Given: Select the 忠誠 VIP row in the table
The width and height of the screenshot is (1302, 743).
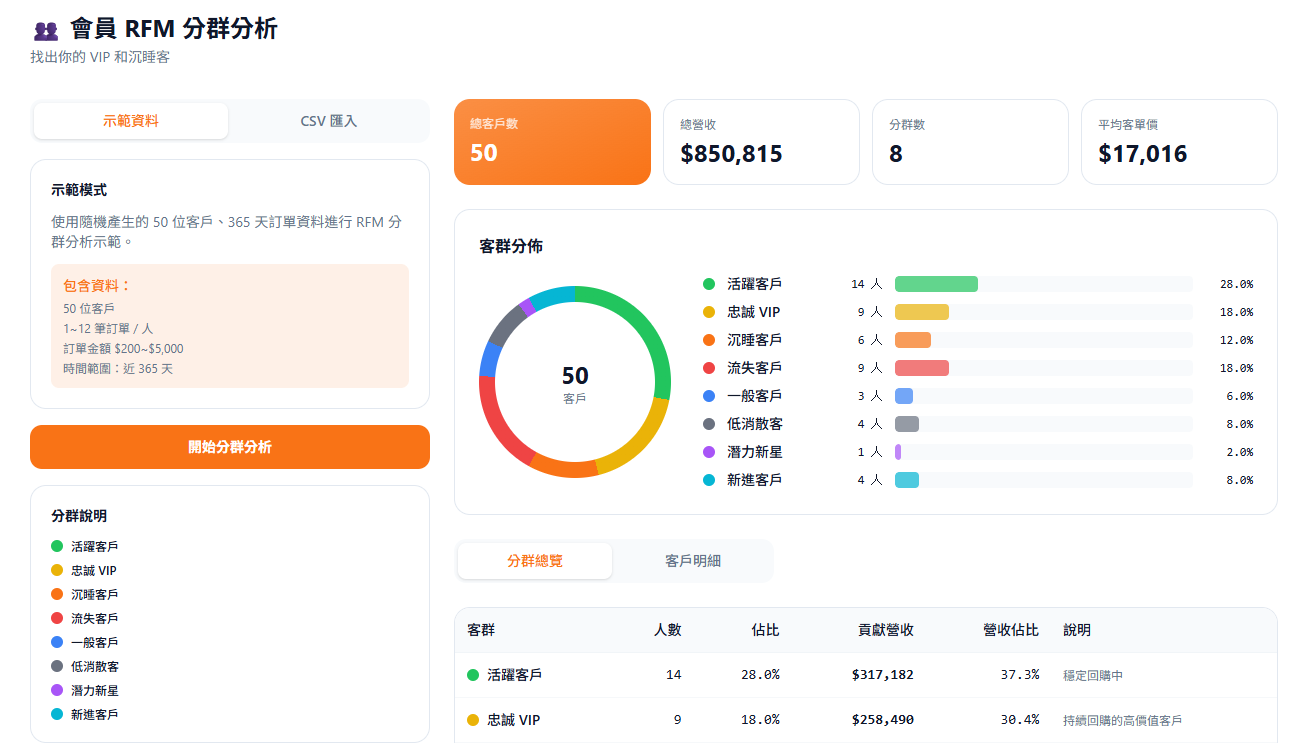Looking at the screenshot, I should (x=865, y=720).
